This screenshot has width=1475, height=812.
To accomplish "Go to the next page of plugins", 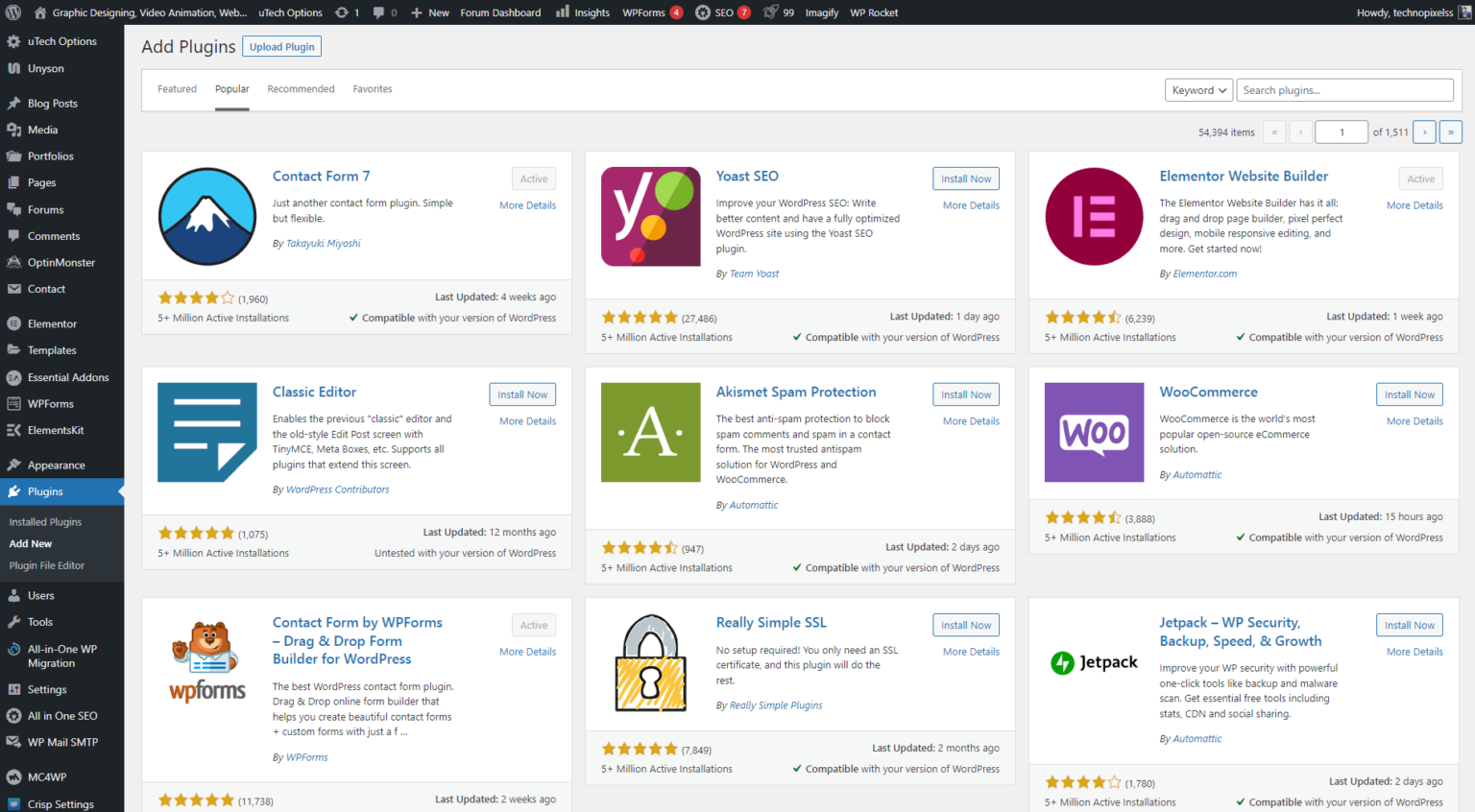I will pos(1423,131).
